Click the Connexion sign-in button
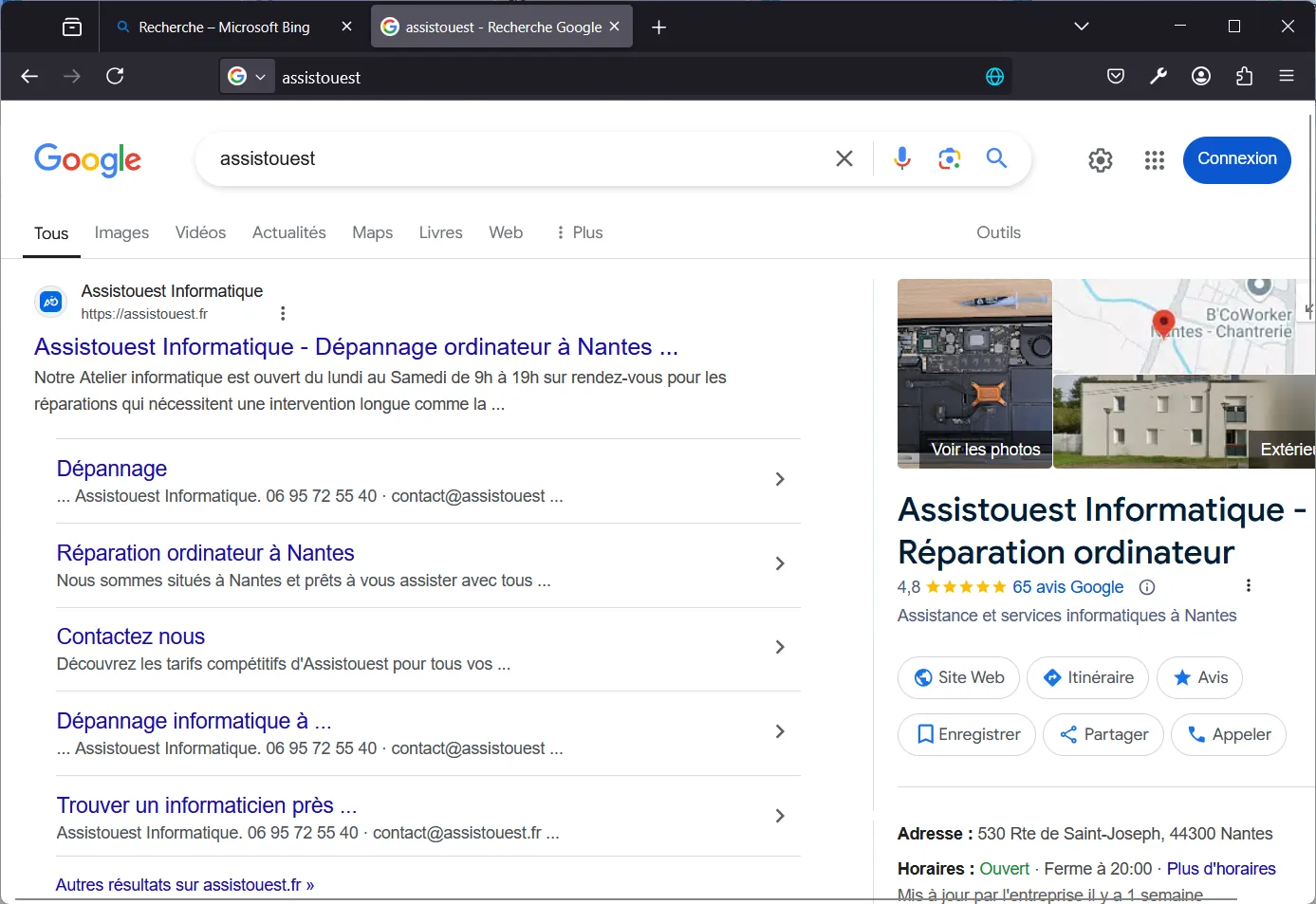 coord(1237,159)
